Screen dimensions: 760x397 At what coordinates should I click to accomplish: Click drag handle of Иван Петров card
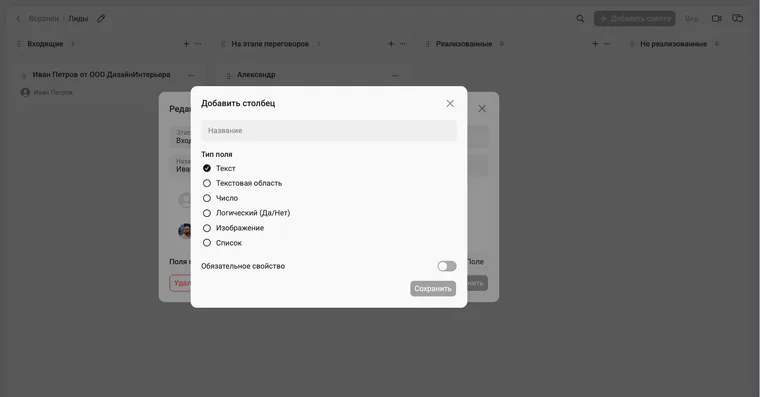24,76
